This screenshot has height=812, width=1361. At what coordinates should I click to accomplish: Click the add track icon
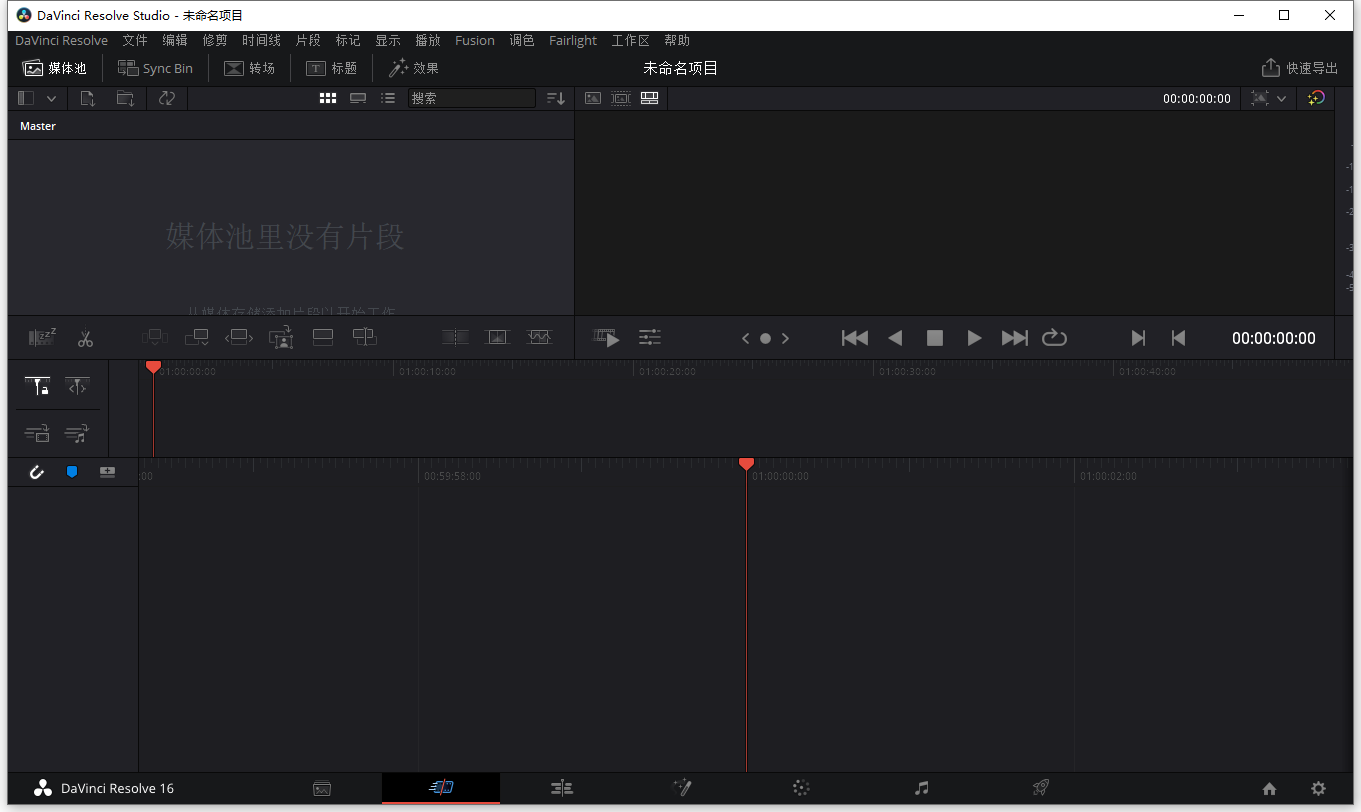(107, 472)
